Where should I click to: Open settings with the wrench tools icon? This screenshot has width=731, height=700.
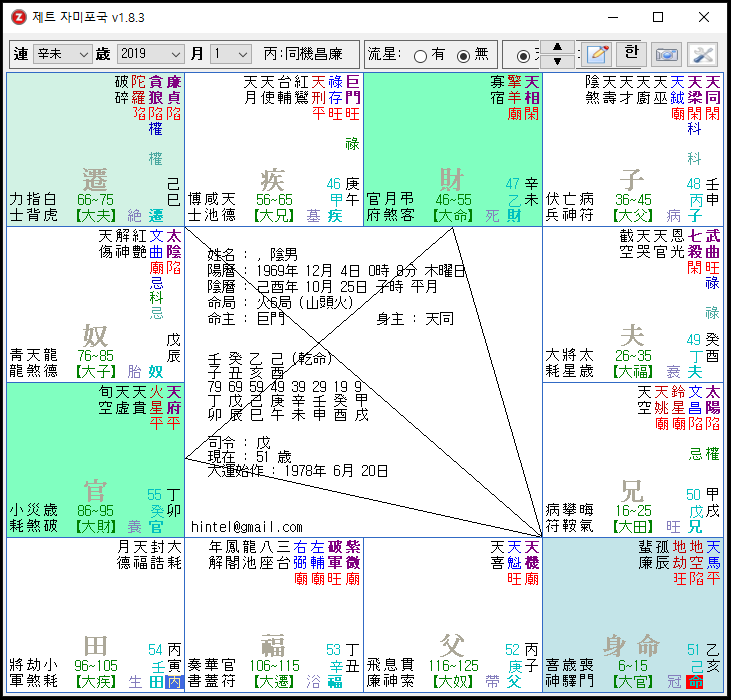tap(703, 55)
